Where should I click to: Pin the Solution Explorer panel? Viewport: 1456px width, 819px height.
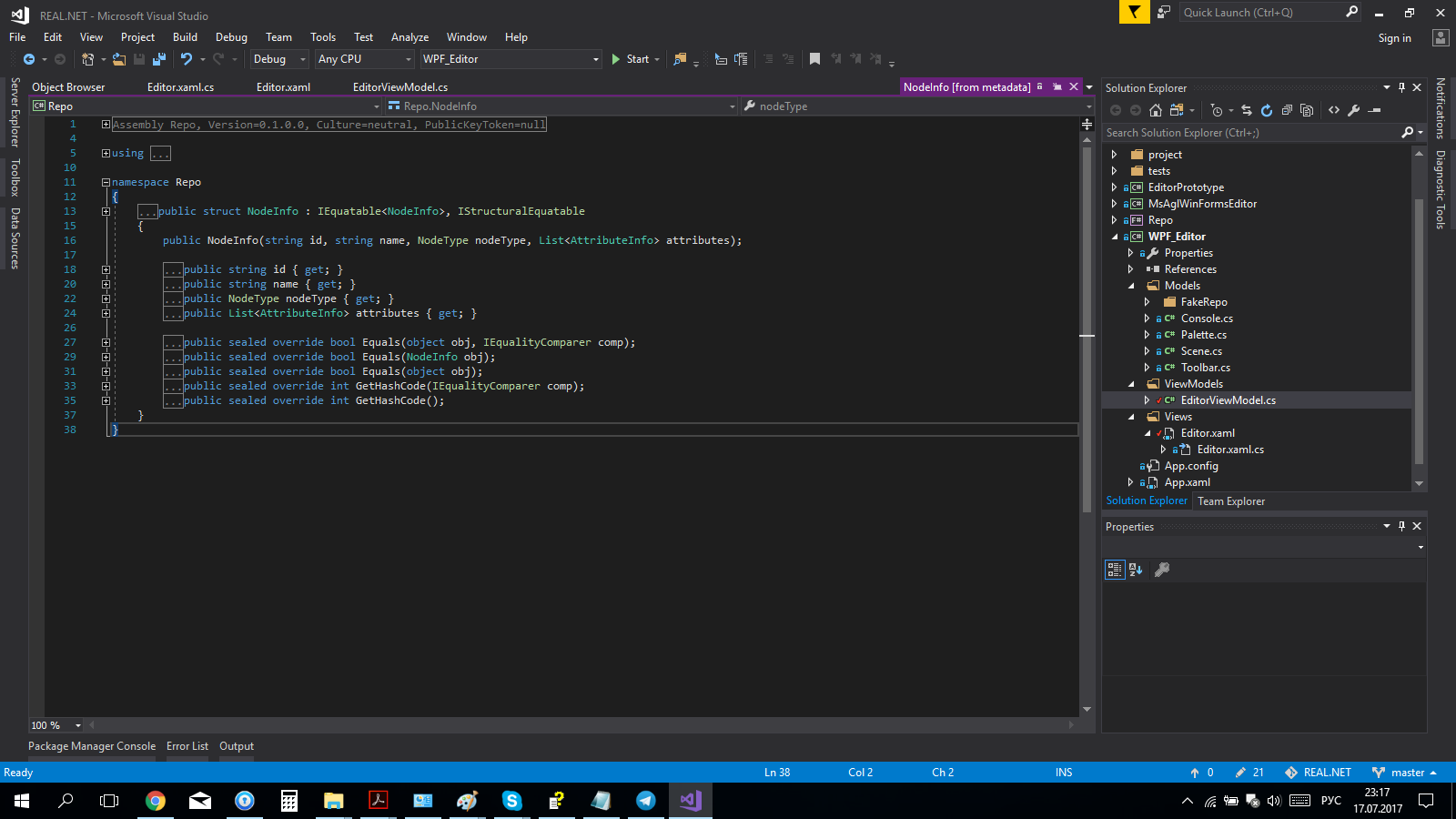(x=1401, y=88)
